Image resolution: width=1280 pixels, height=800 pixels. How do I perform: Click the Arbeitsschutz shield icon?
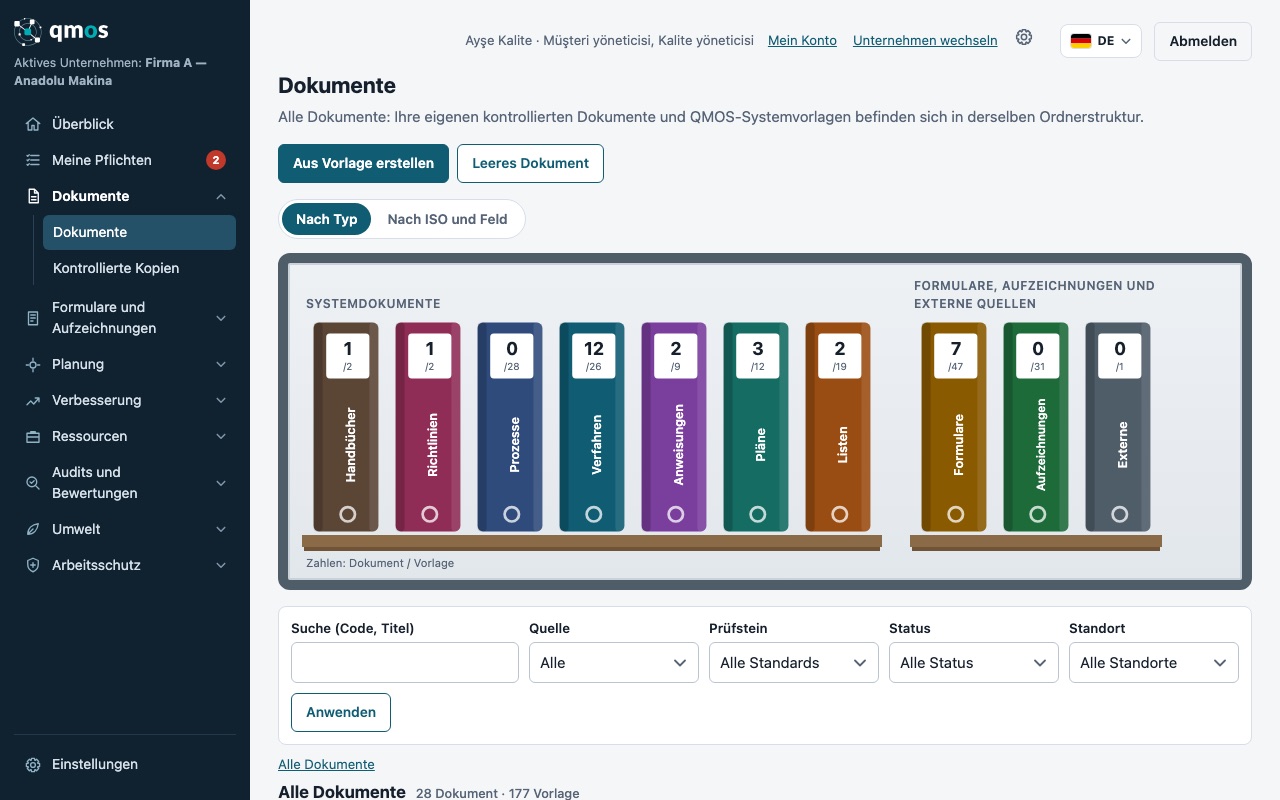point(33,565)
